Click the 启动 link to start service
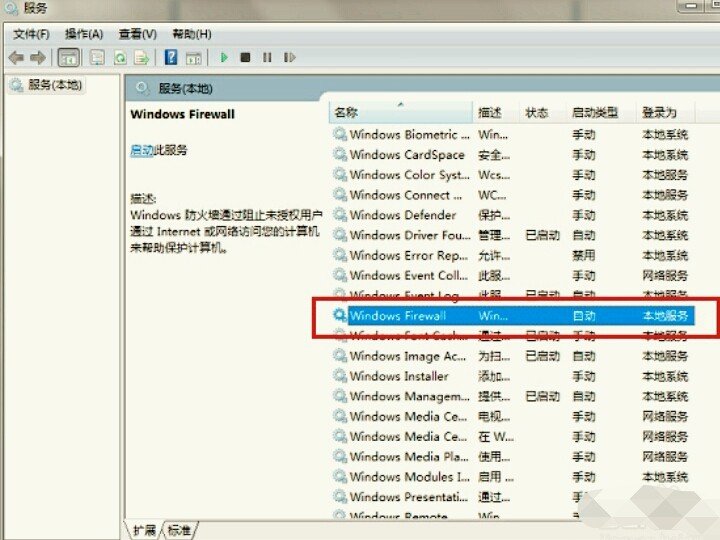Viewport: 720px width, 540px height. tap(141, 150)
